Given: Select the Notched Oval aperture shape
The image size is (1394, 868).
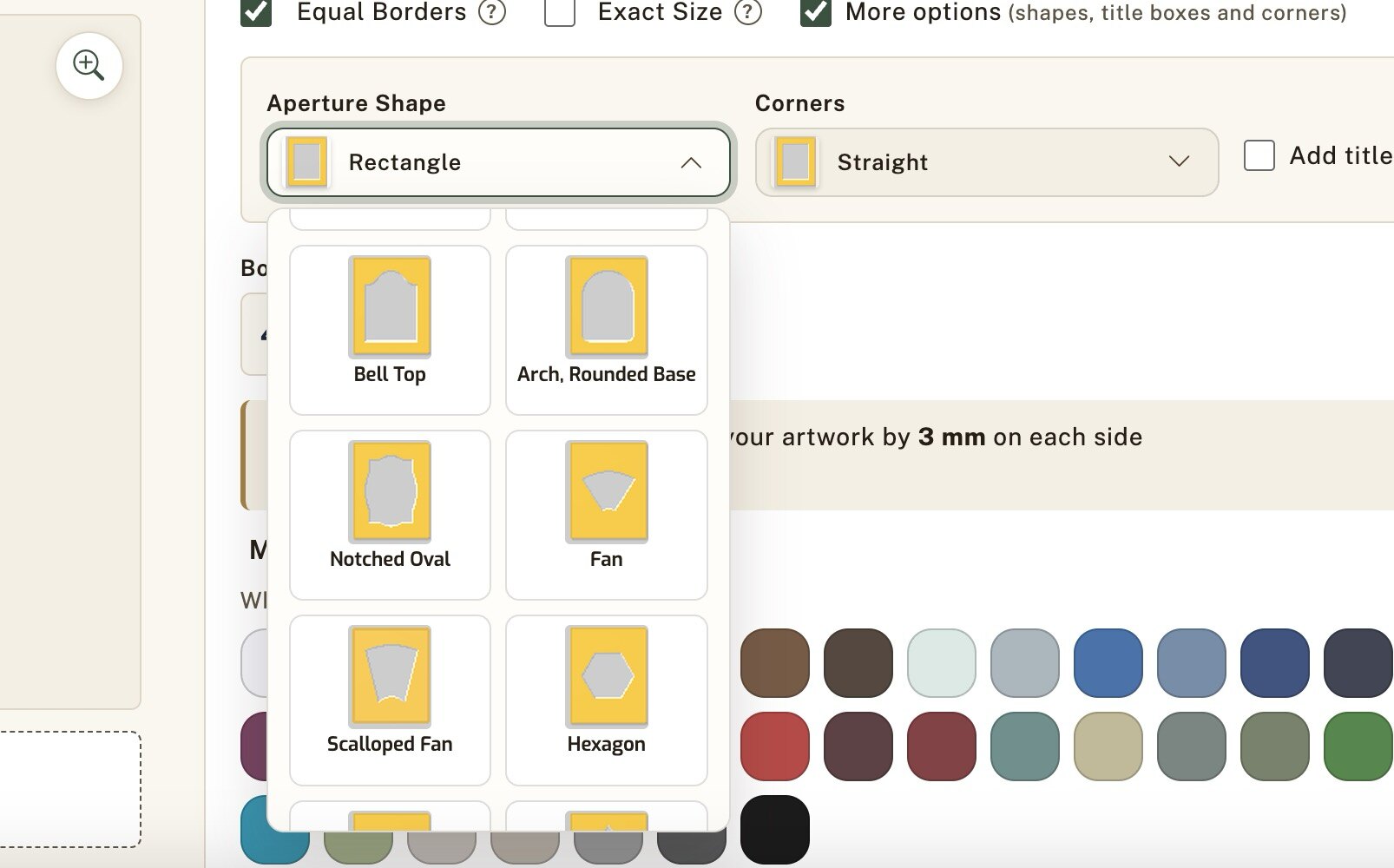Looking at the screenshot, I should pyautogui.click(x=390, y=515).
